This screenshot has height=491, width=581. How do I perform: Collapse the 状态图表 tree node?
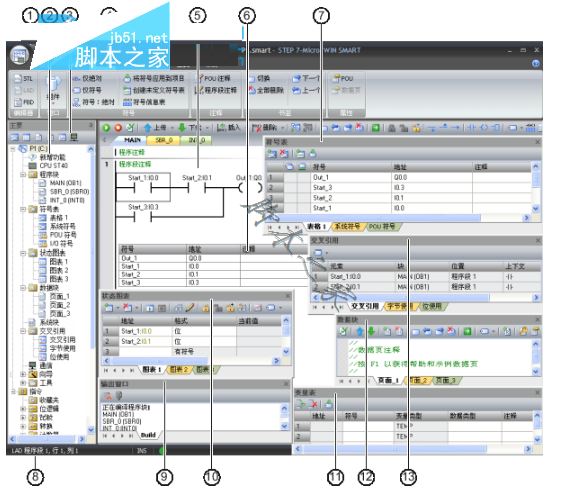(x=23, y=253)
